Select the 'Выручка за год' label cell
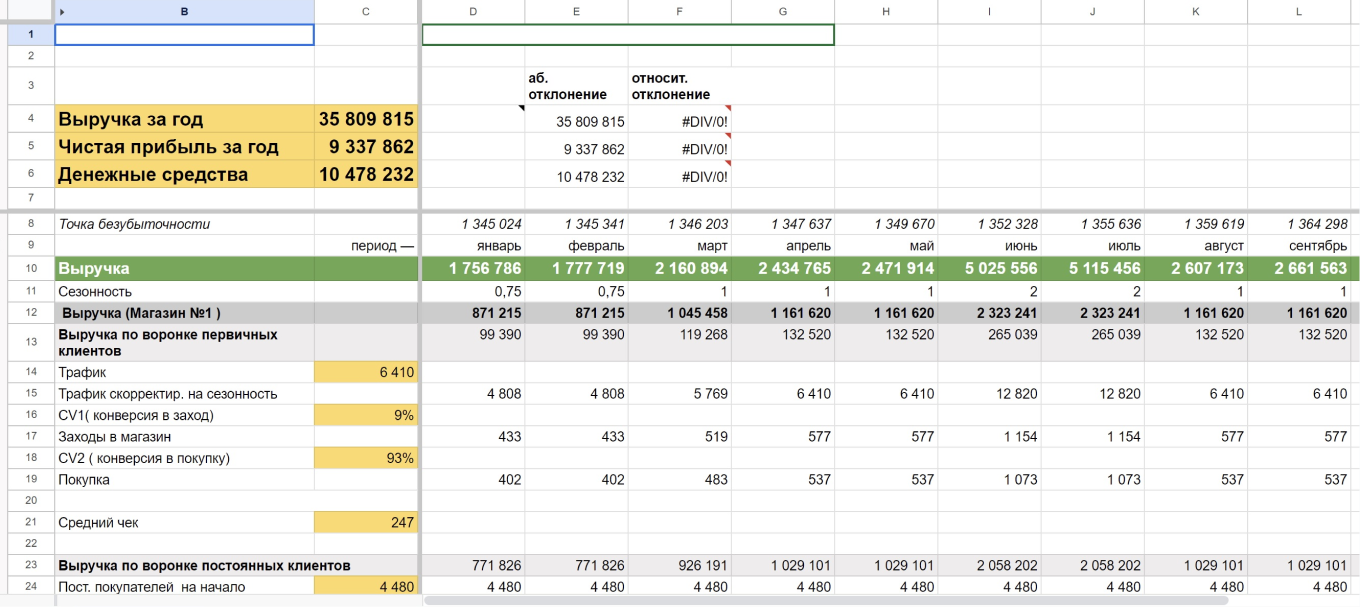This screenshot has width=1360, height=607. click(184, 119)
